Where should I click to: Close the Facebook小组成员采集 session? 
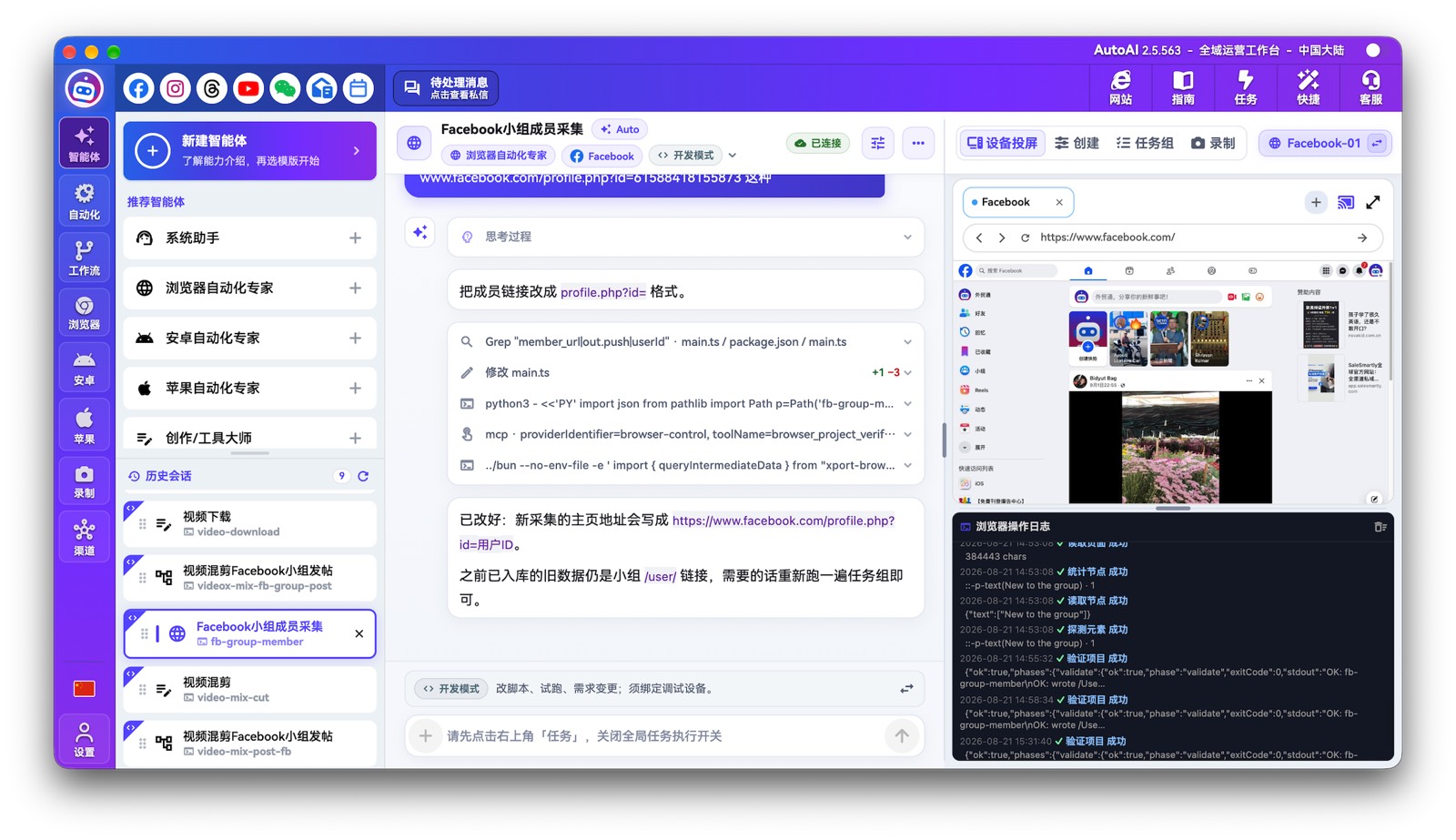pyautogui.click(x=359, y=634)
